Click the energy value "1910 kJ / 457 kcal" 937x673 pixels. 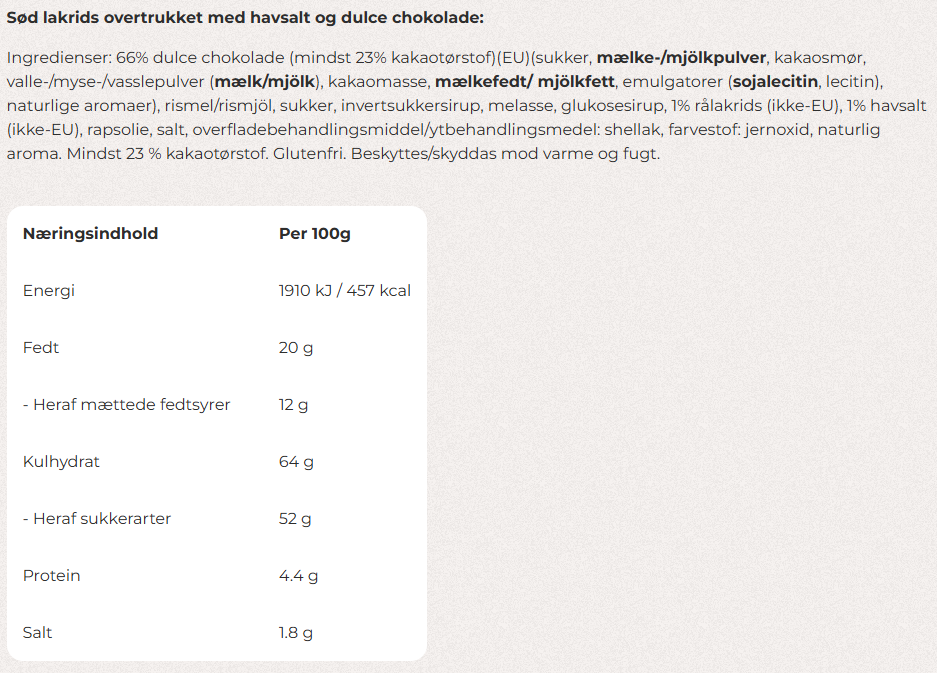[344, 291]
